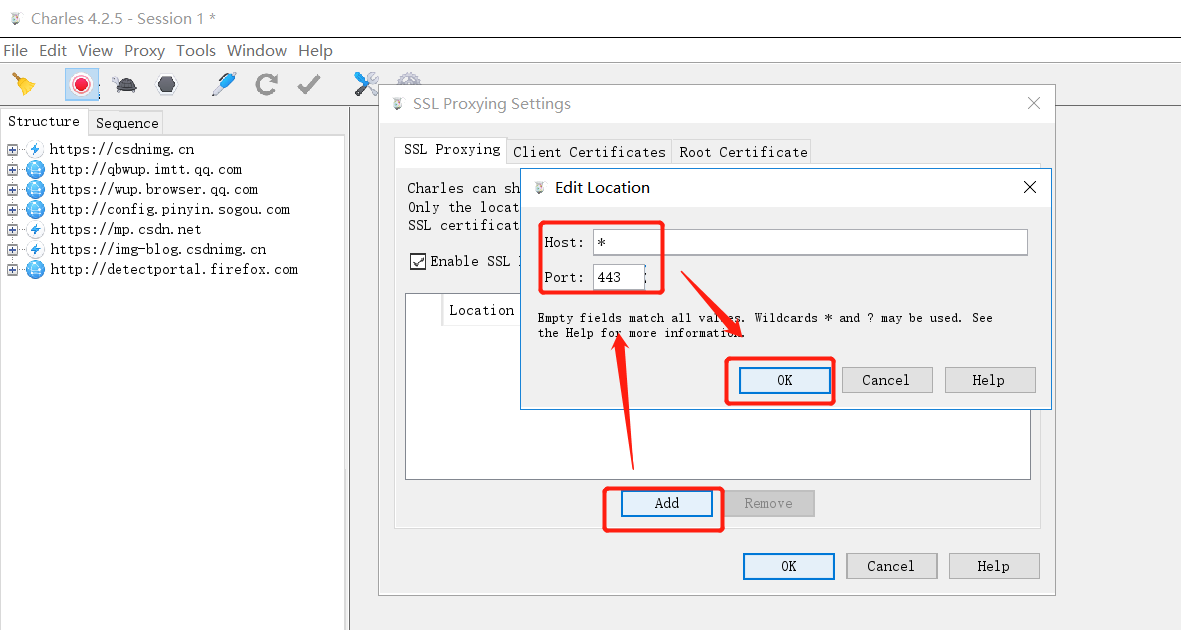The width and height of the screenshot is (1181, 630).
Task: Select lightning icon beside https://csdnimg.cn
Action: [x=35, y=149]
